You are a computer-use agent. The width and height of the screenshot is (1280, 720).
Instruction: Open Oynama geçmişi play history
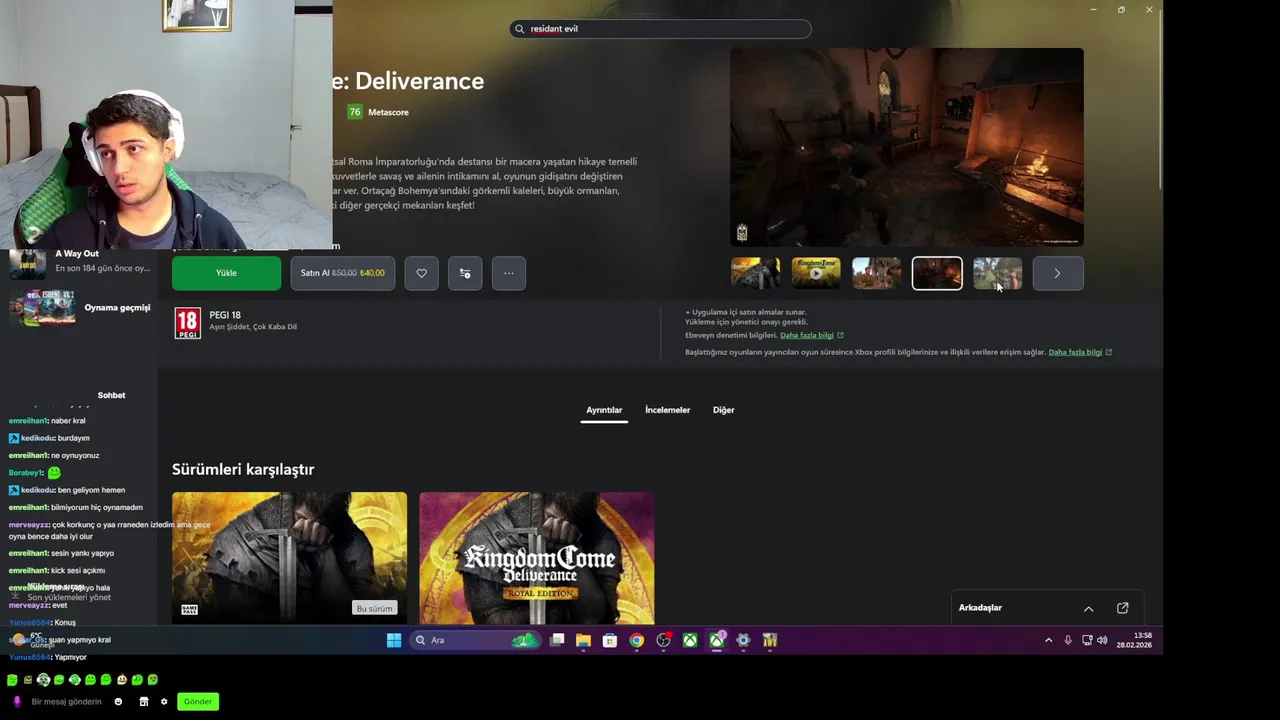coord(80,308)
